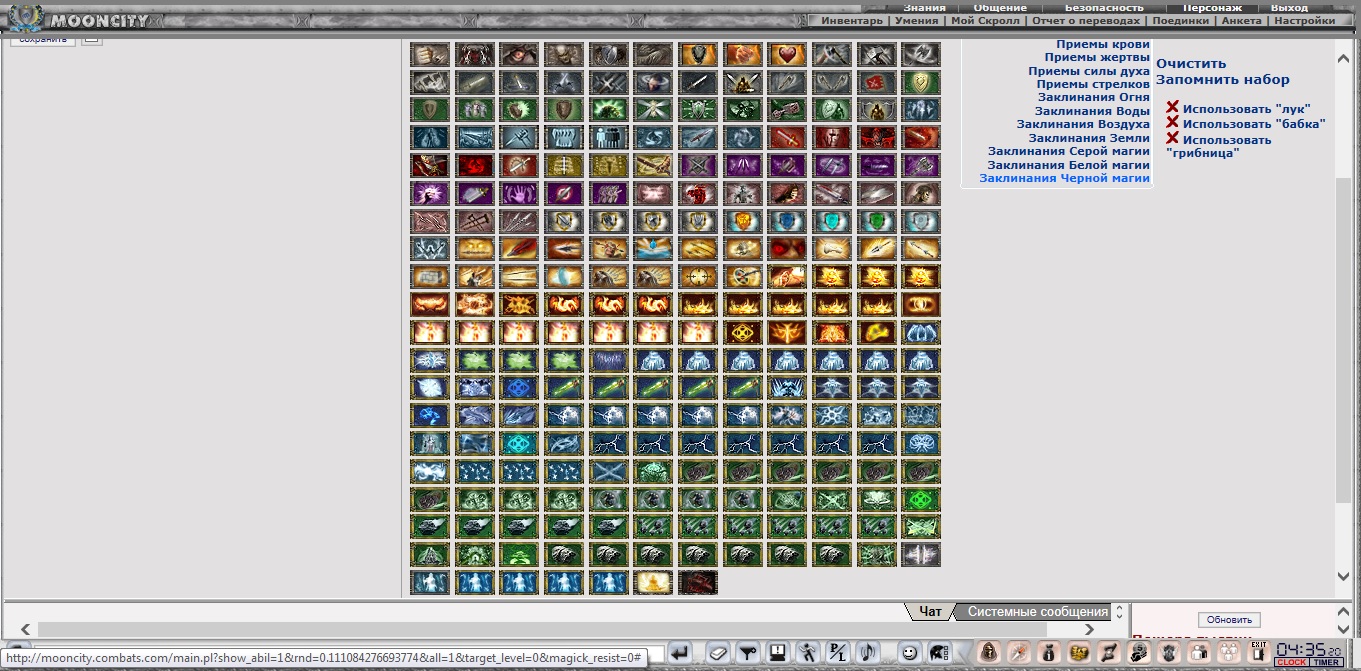Select the golden meditating figure spell icon

(653, 583)
